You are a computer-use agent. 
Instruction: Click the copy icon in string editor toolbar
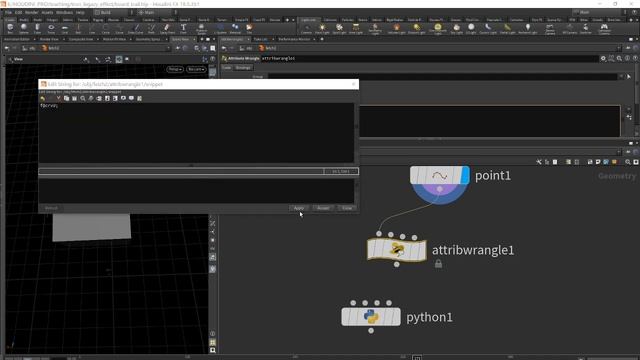tap(67, 98)
